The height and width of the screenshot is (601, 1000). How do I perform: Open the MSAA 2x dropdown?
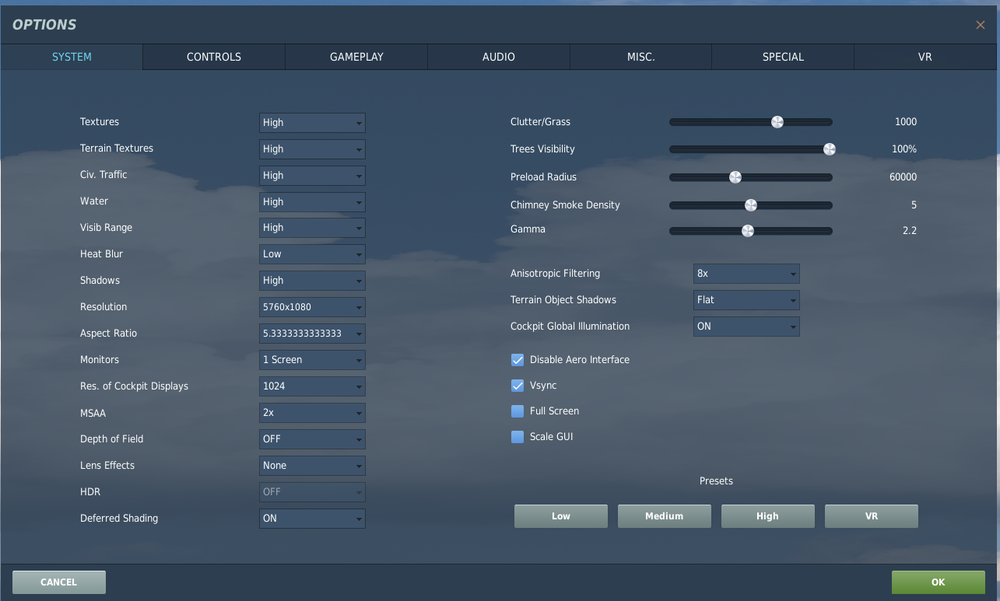312,413
